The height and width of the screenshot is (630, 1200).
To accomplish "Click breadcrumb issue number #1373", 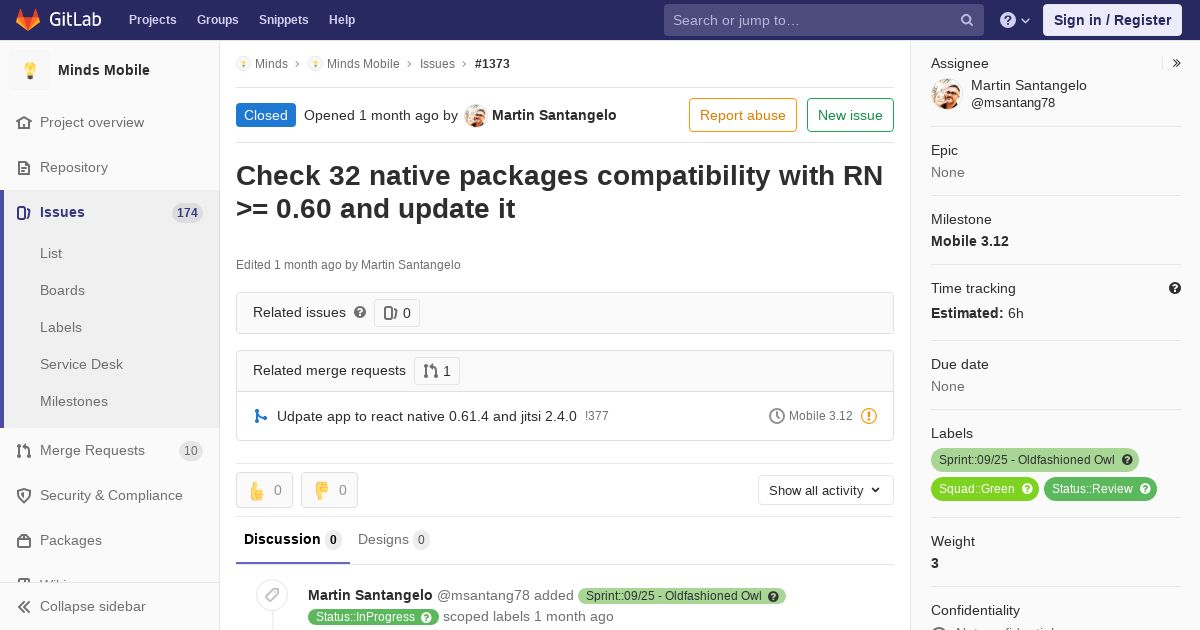I will pyautogui.click(x=492, y=63).
